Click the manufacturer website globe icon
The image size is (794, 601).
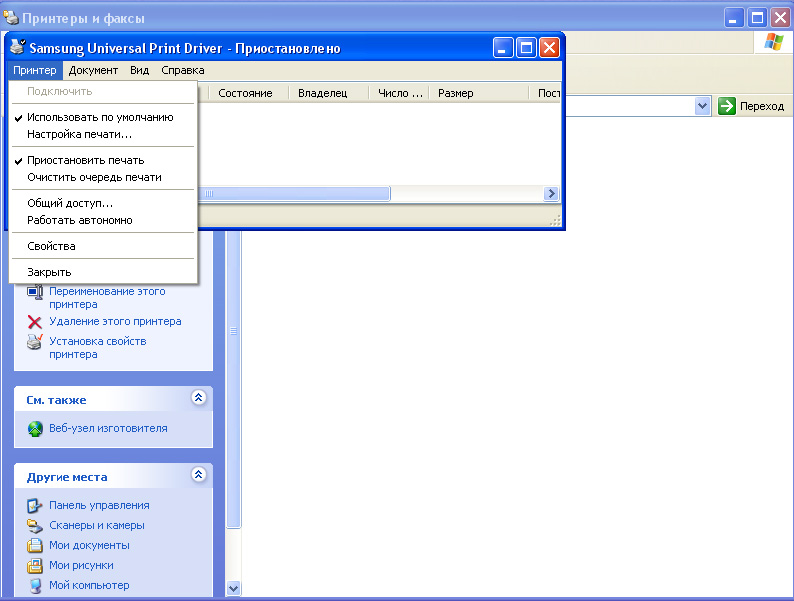(x=35, y=429)
